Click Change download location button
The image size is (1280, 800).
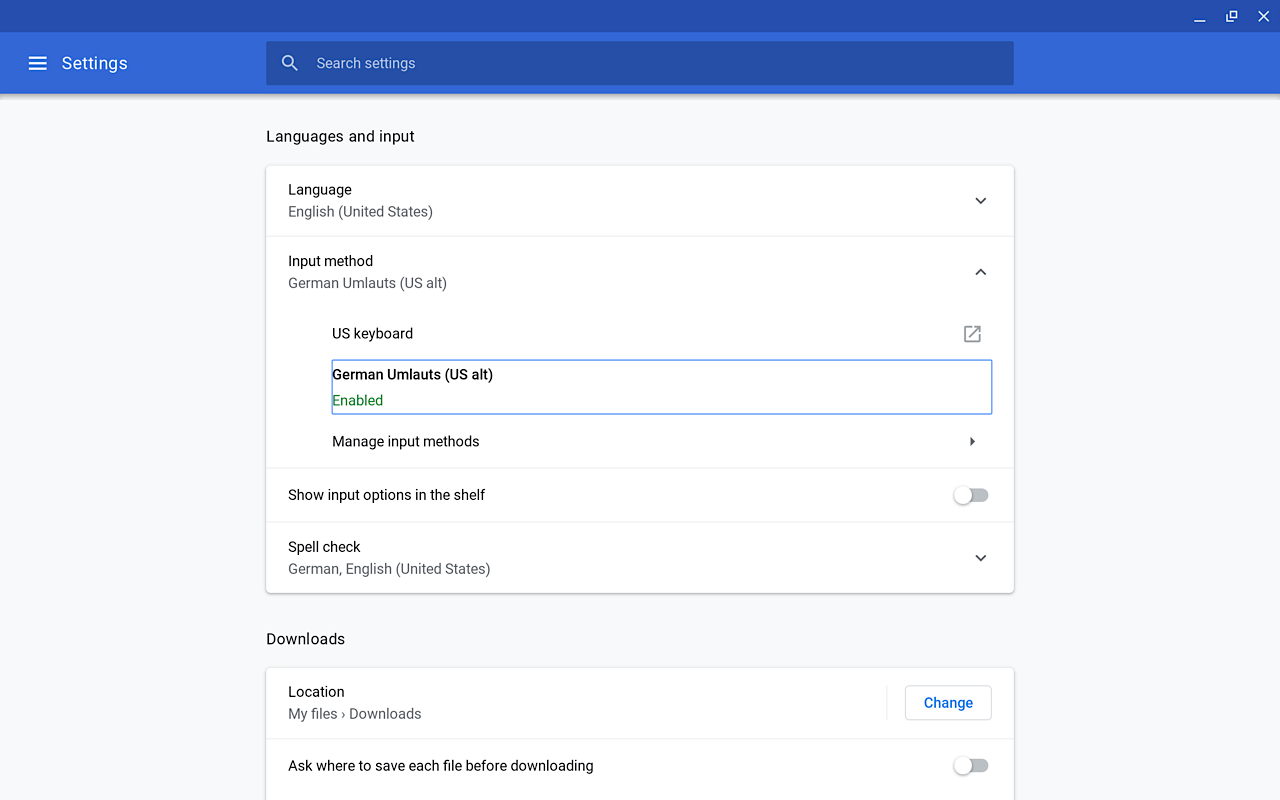pyautogui.click(x=947, y=703)
